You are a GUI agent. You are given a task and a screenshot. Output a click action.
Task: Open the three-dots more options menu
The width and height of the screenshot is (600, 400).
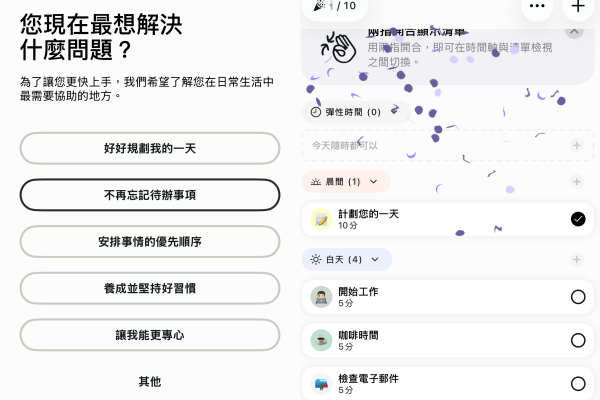[x=538, y=6]
